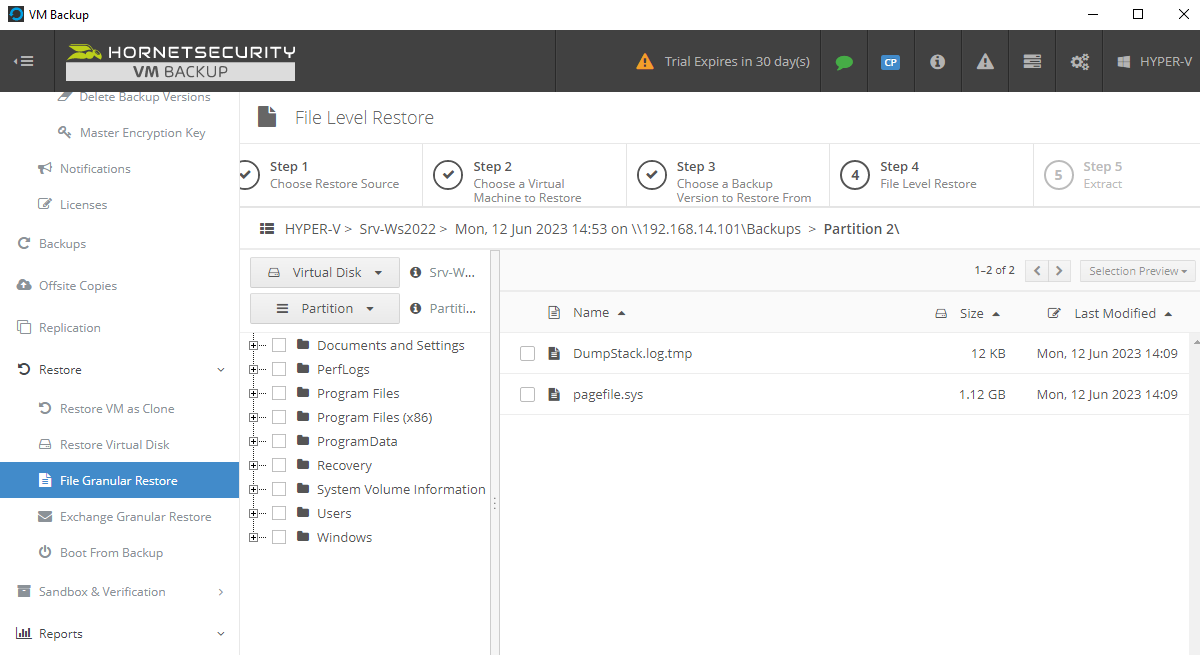1200x655 pixels.
Task: Expand the System Volume Information tree node
Action: point(254,489)
